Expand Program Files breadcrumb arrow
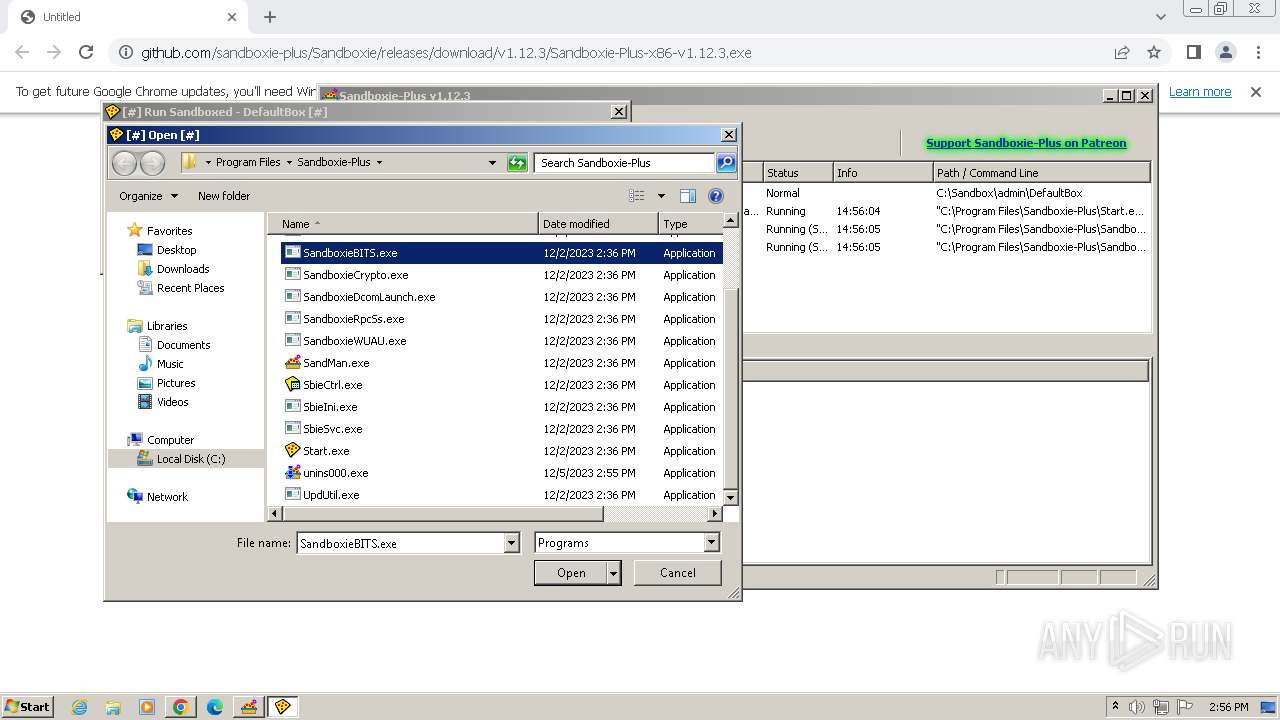 (289, 162)
